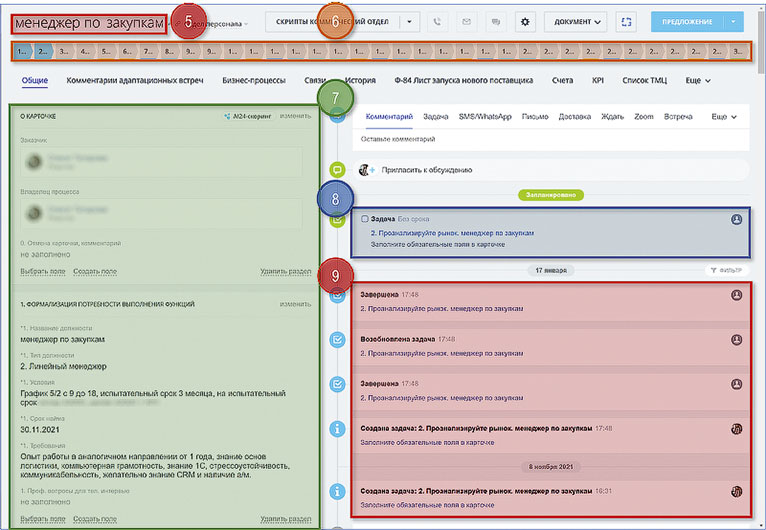Select the Zoom activity tab

click(643, 117)
